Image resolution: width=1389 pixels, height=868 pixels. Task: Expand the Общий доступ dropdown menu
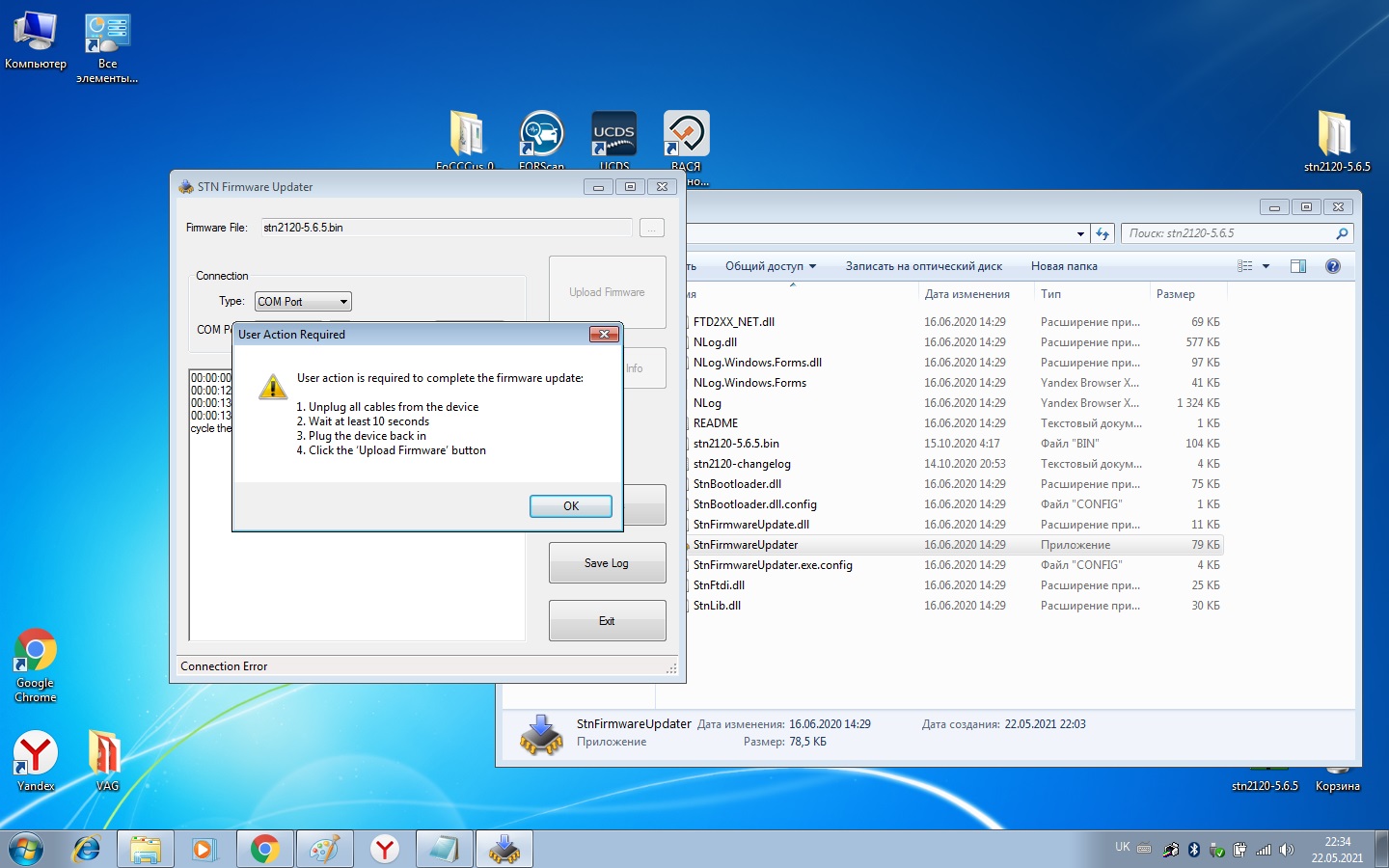(x=771, y=266)
